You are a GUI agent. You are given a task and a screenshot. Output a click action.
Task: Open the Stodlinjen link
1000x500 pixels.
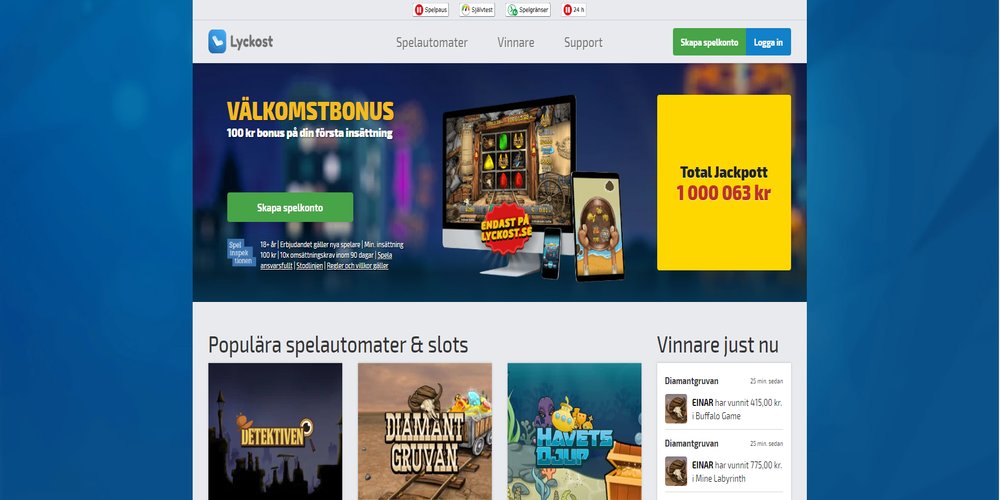[x=309, y=266]
